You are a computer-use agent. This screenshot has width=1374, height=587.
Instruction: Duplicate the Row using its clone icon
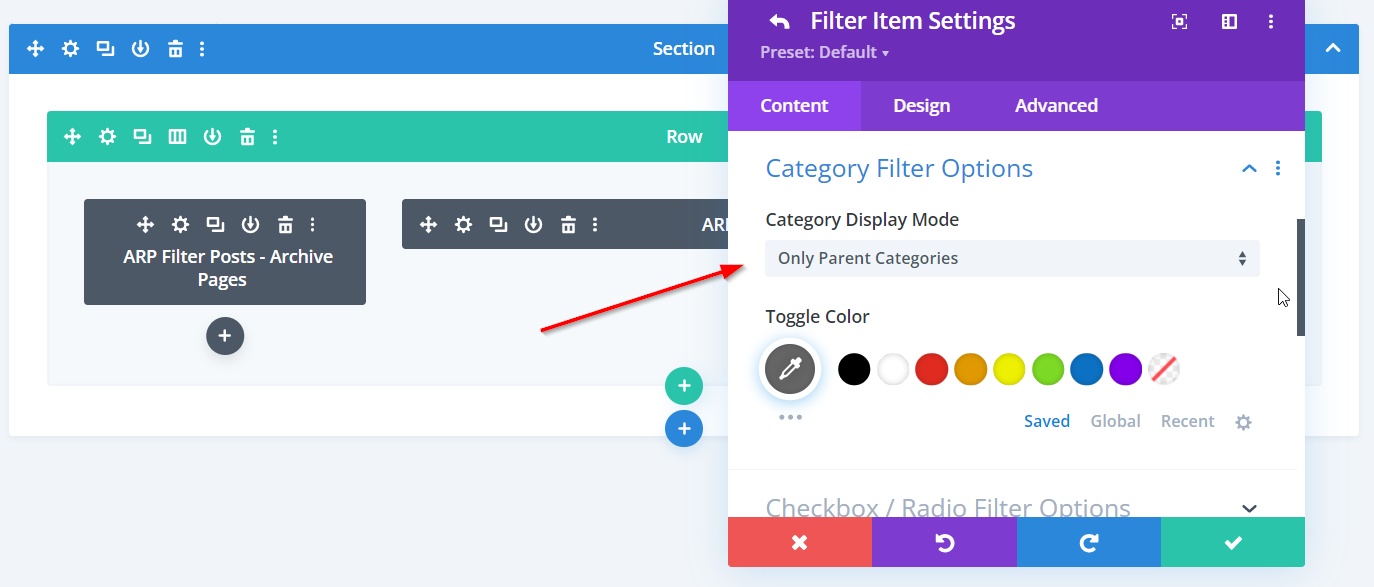142,137
